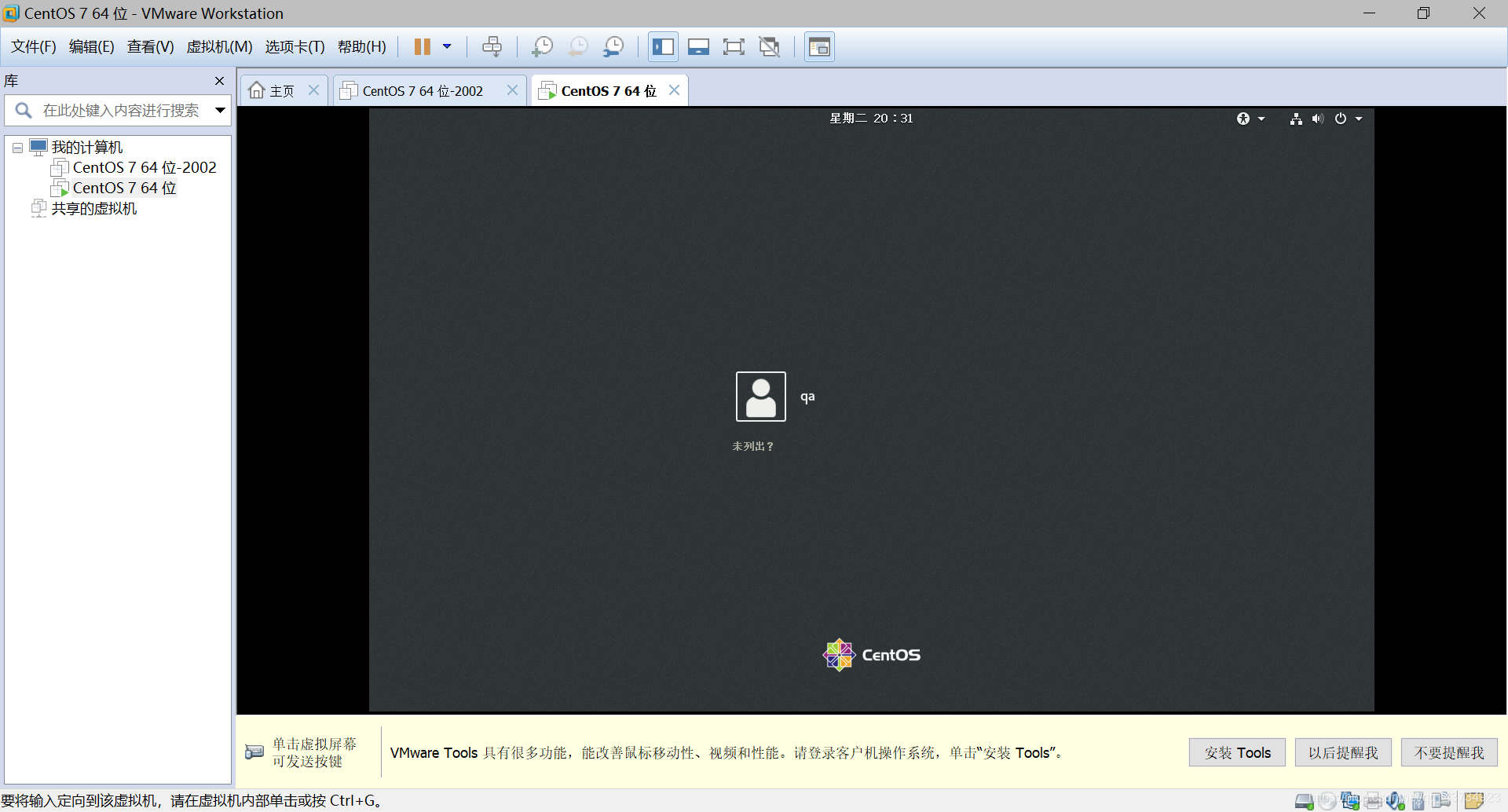Viewport: 1508px width, 812px height.
Task: Pause the virtual machine with the orange pause icon
Action: coord(423,47)
